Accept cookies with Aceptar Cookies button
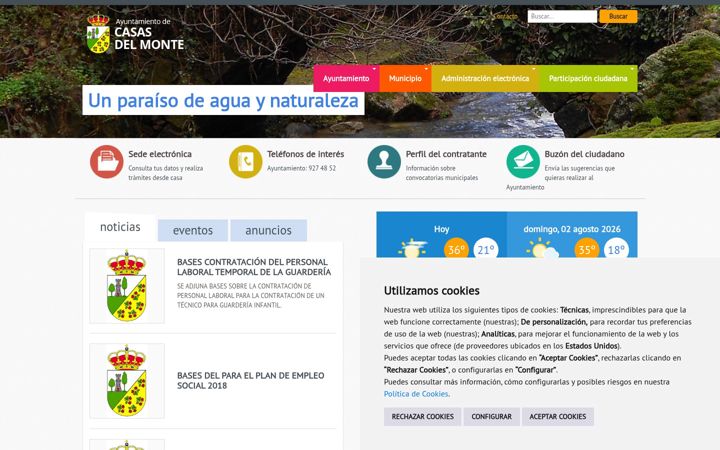The height and width of the screenshot is (450, 720). coord(557,416)
